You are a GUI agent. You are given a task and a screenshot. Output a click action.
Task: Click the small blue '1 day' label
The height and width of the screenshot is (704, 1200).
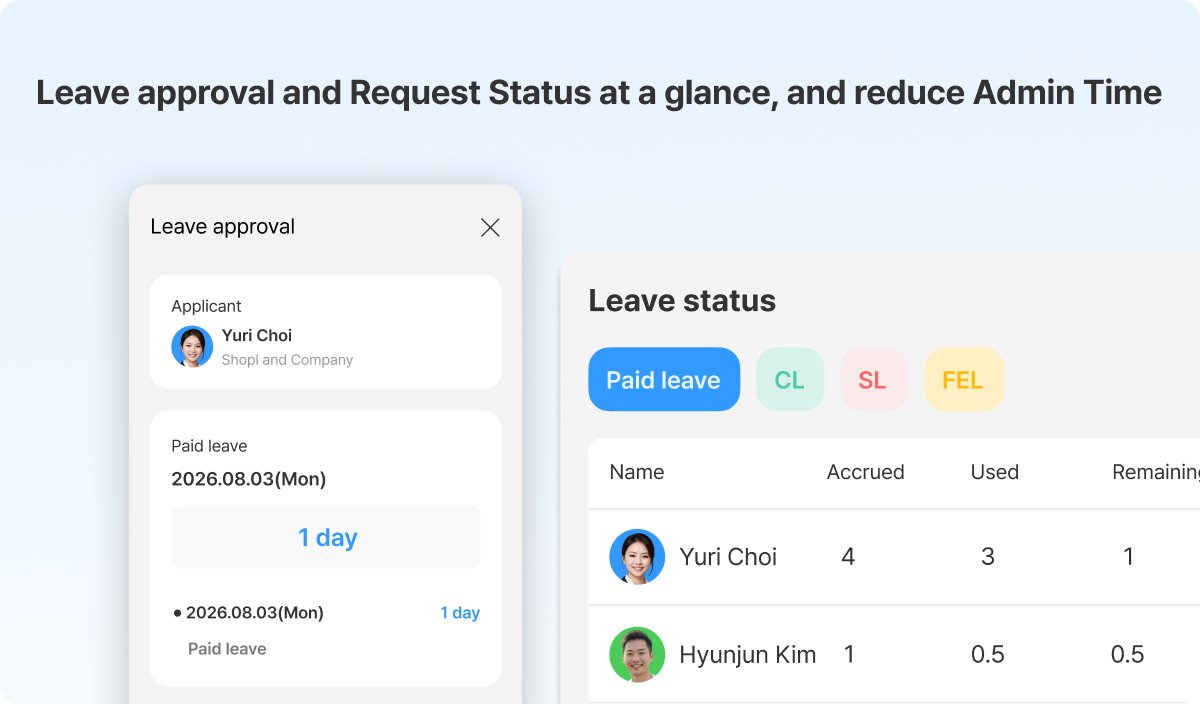point(460,613)
